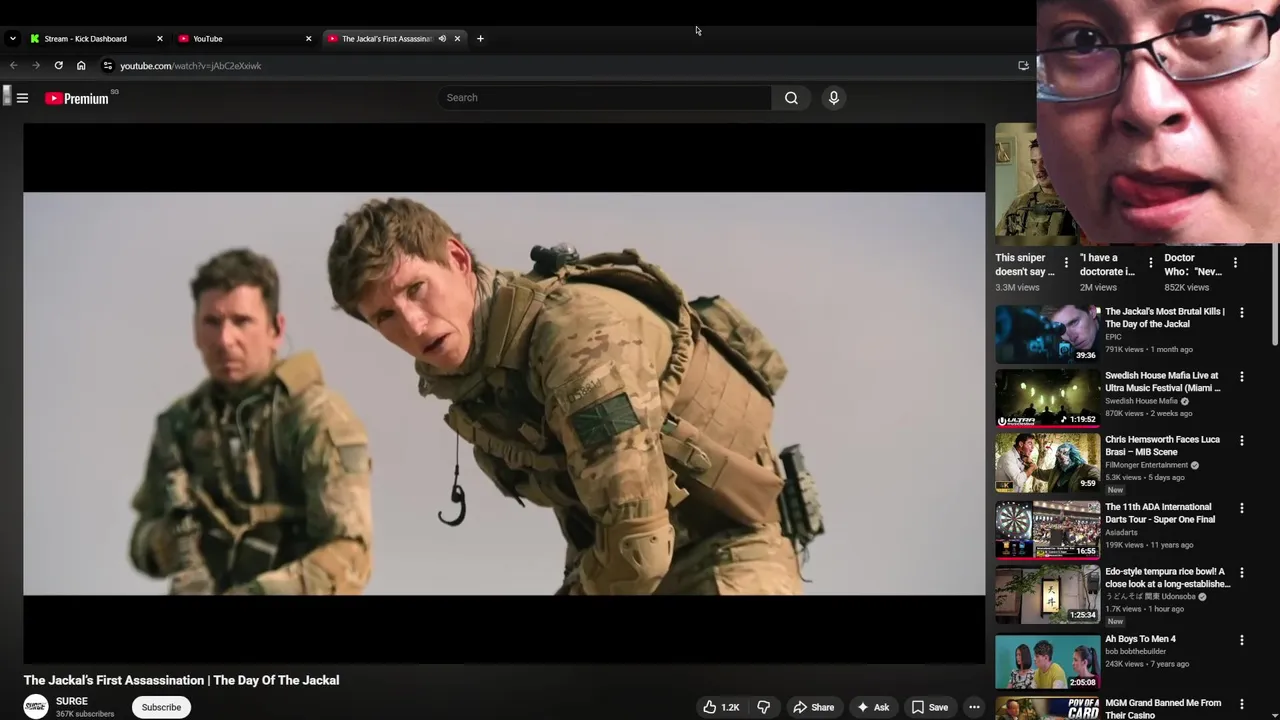Open MGM Grand Banned Me video title
This screenshot has width=1280, height=720.
[x=1163, y=709]
